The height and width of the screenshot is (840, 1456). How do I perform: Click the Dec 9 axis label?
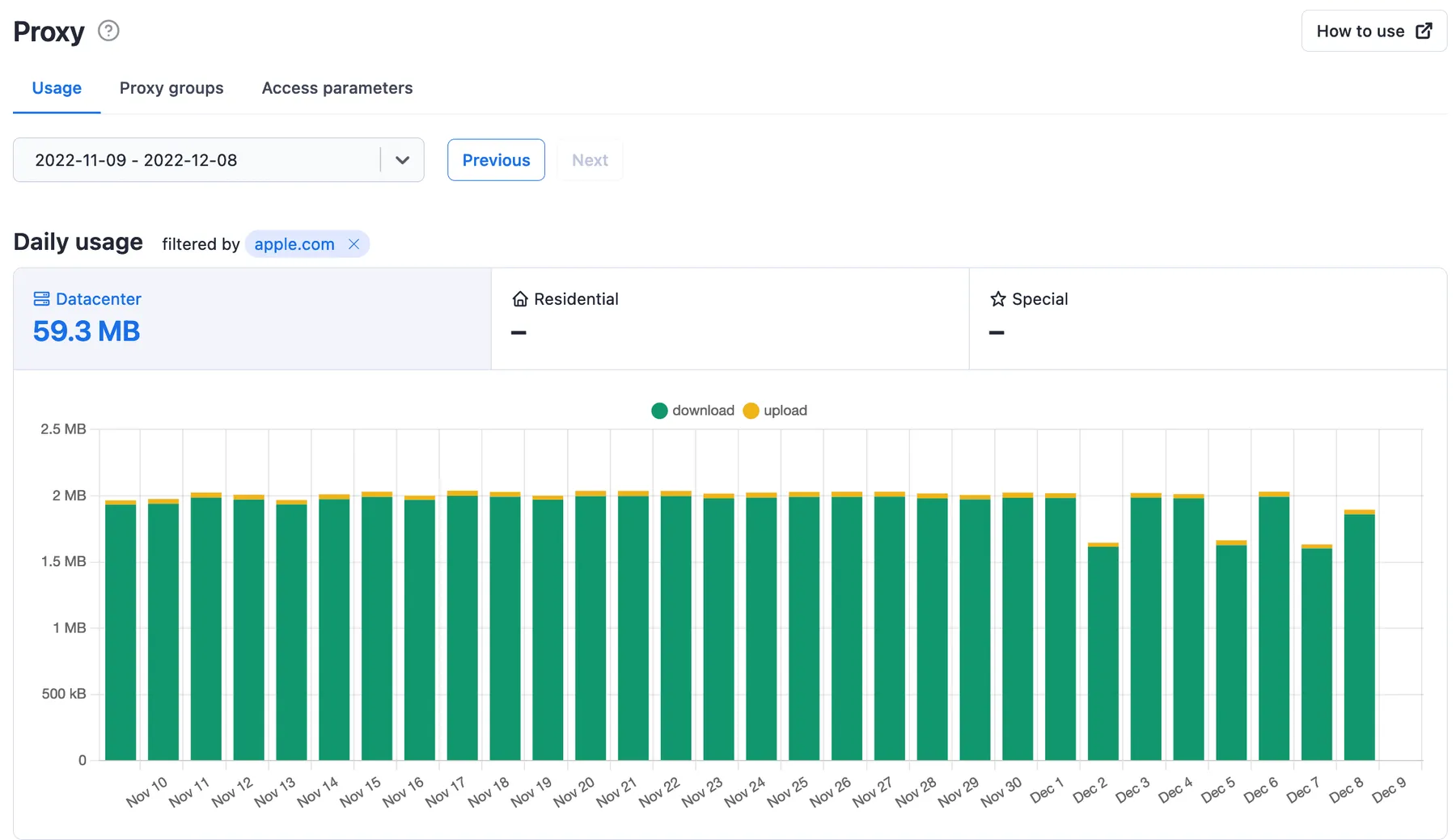click(x=1389, y=789)
